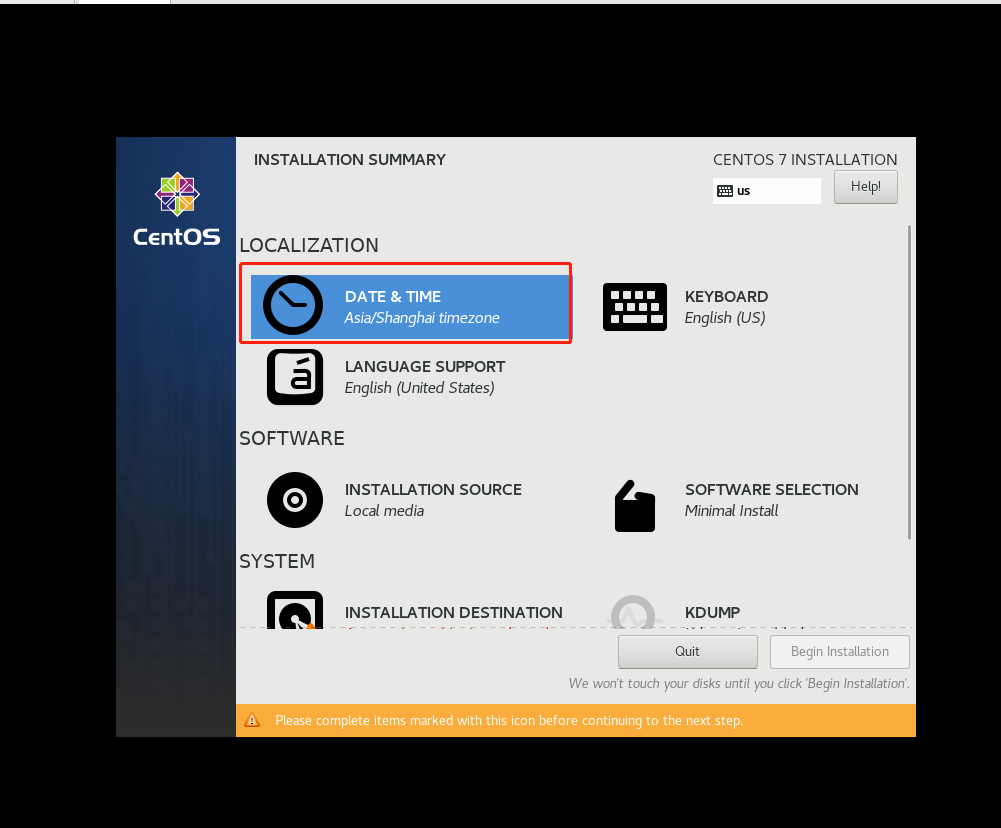Open the Software Selection package icon
This screenshot has height=828, width=1001.
635,506
